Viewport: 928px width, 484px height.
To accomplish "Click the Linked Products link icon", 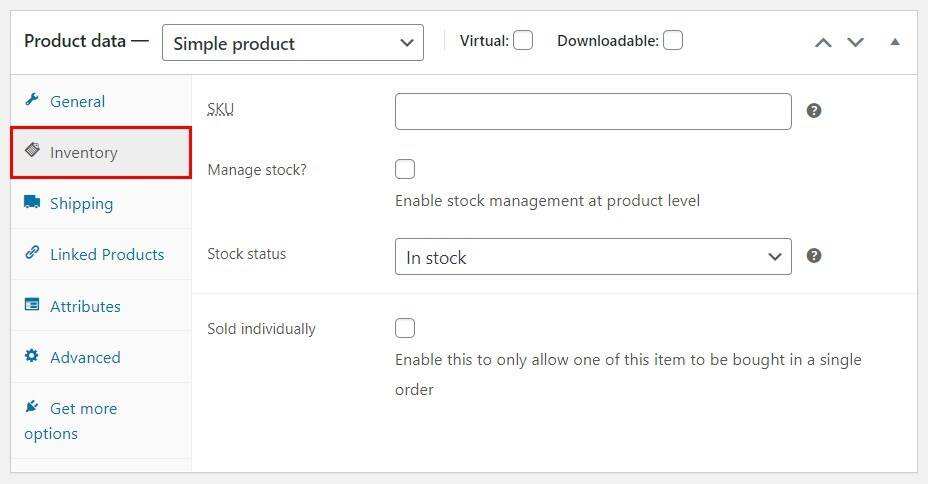I will click(32, 253).
